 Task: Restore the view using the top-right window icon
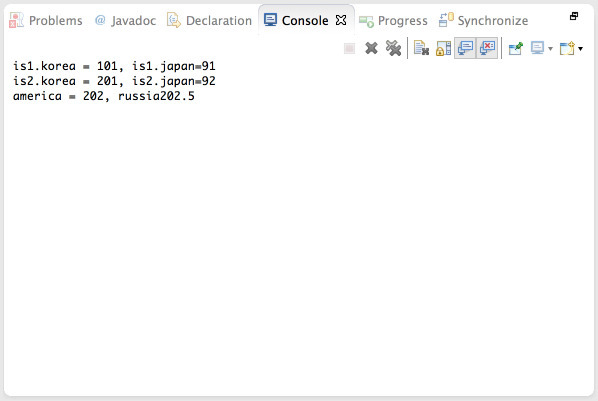pyautogui.click(x=574, y=16)
